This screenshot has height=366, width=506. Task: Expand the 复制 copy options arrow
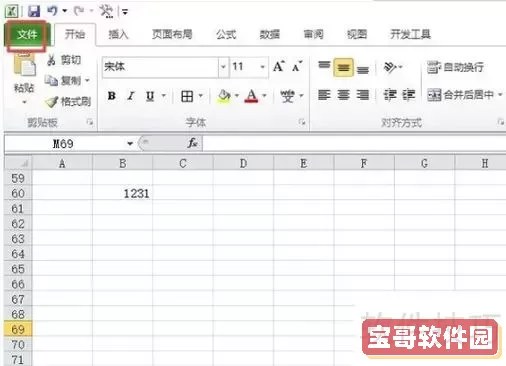pos(87,80)
